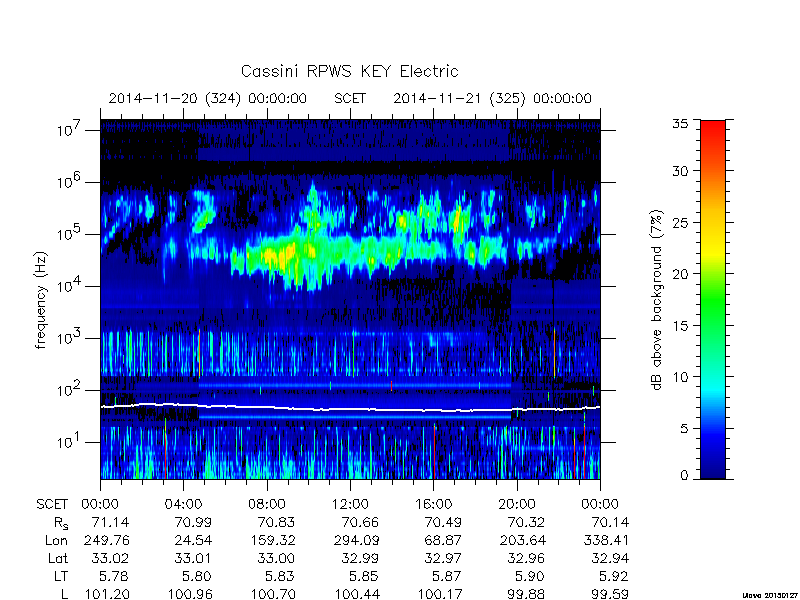The height and width of the screenshot is (600, 800).
Task: Click the Lon value "159.32"
Action: [272, 540]
